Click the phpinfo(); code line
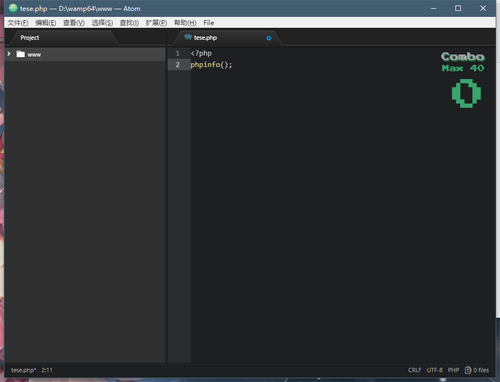500x382 pixels. (x=211, y=65)
